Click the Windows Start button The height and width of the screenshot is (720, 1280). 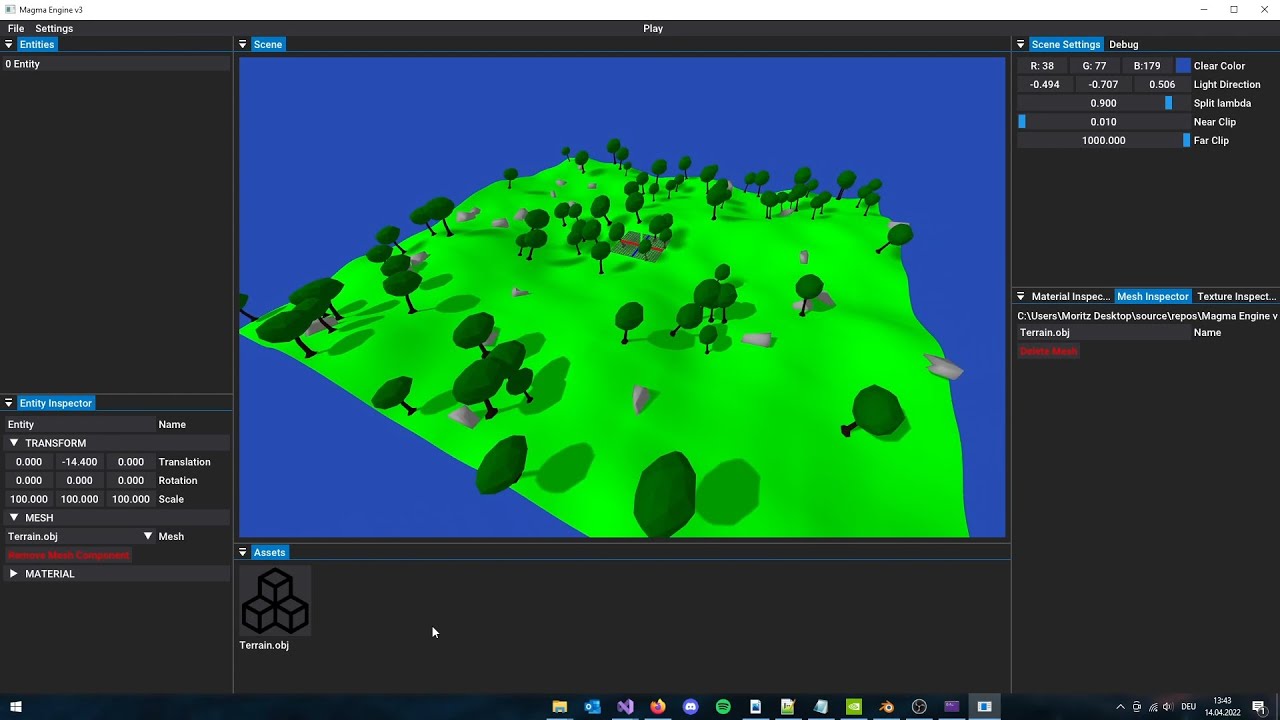point(16,707)
